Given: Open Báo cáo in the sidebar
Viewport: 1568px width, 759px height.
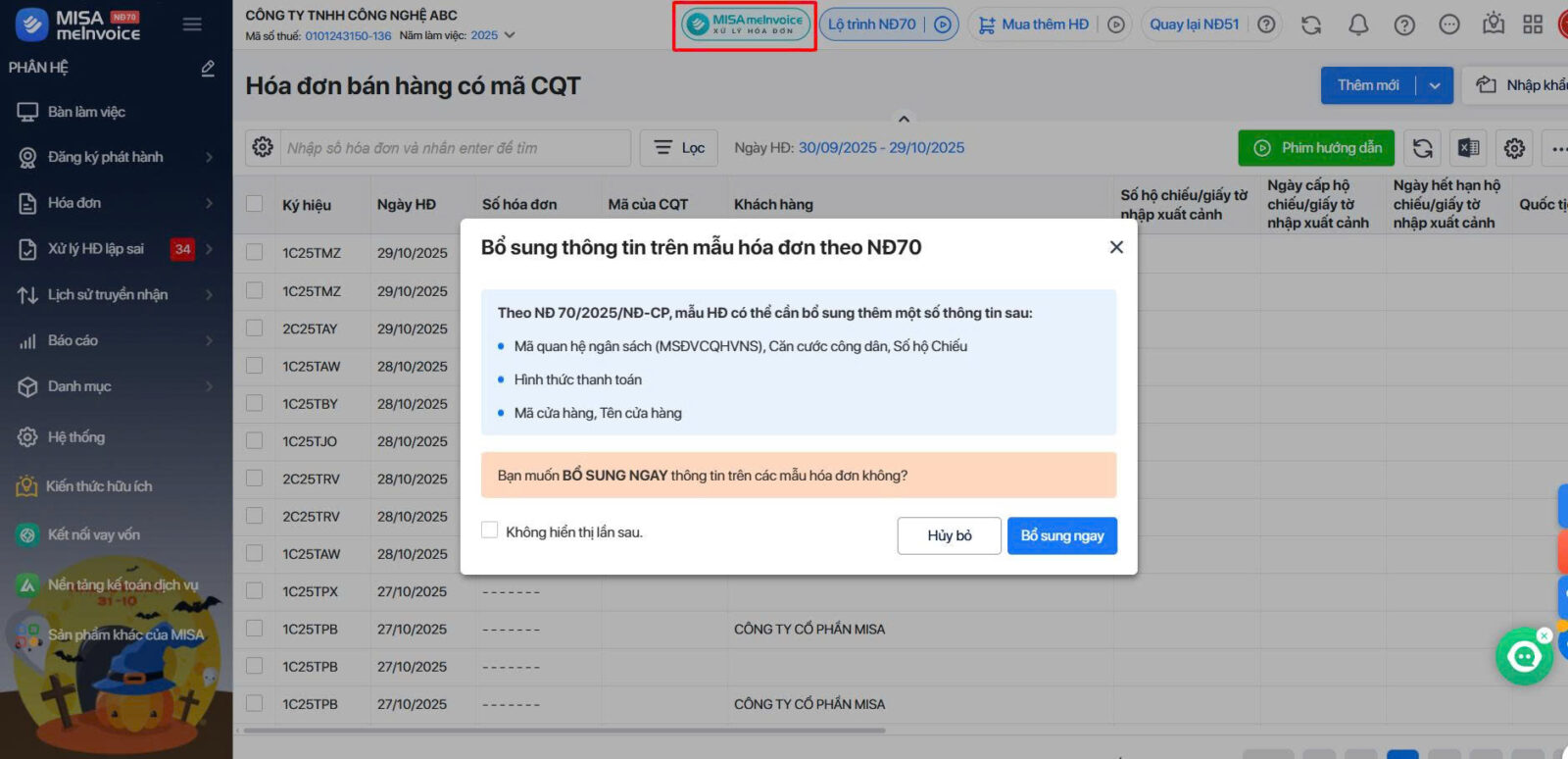Looking at the screenshot, I should 73,340.
